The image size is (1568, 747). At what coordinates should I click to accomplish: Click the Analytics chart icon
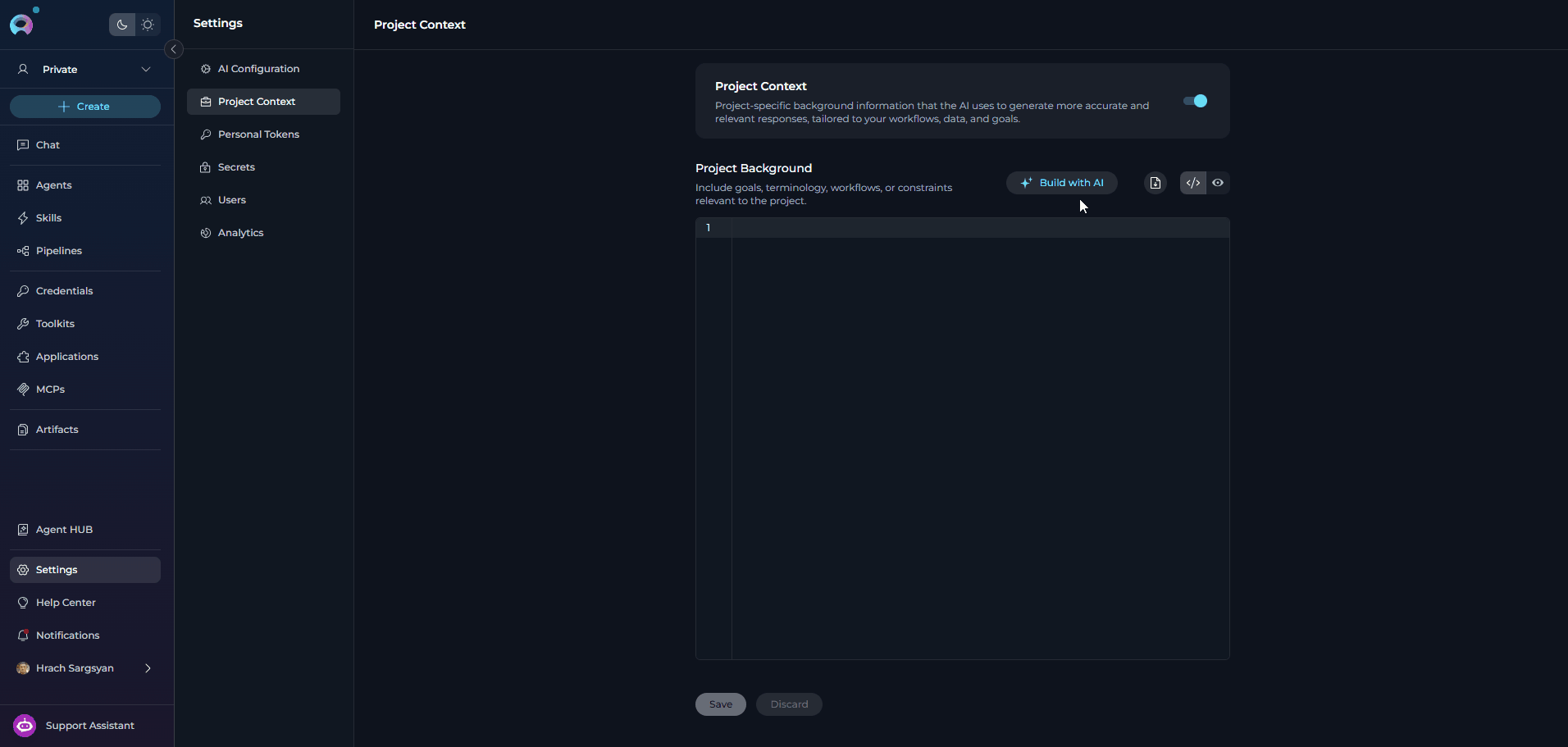click(x=206, y=233)
